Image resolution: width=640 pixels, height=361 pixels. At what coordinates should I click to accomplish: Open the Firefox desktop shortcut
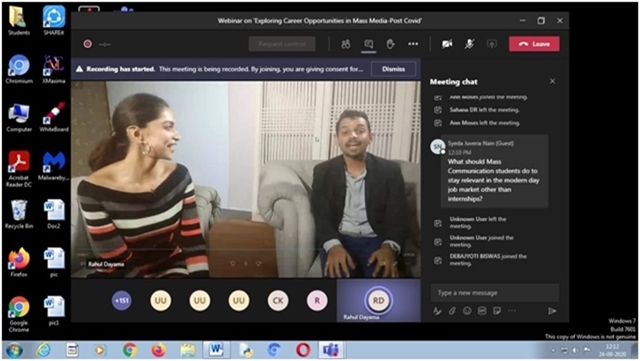[x=19, y=263]
